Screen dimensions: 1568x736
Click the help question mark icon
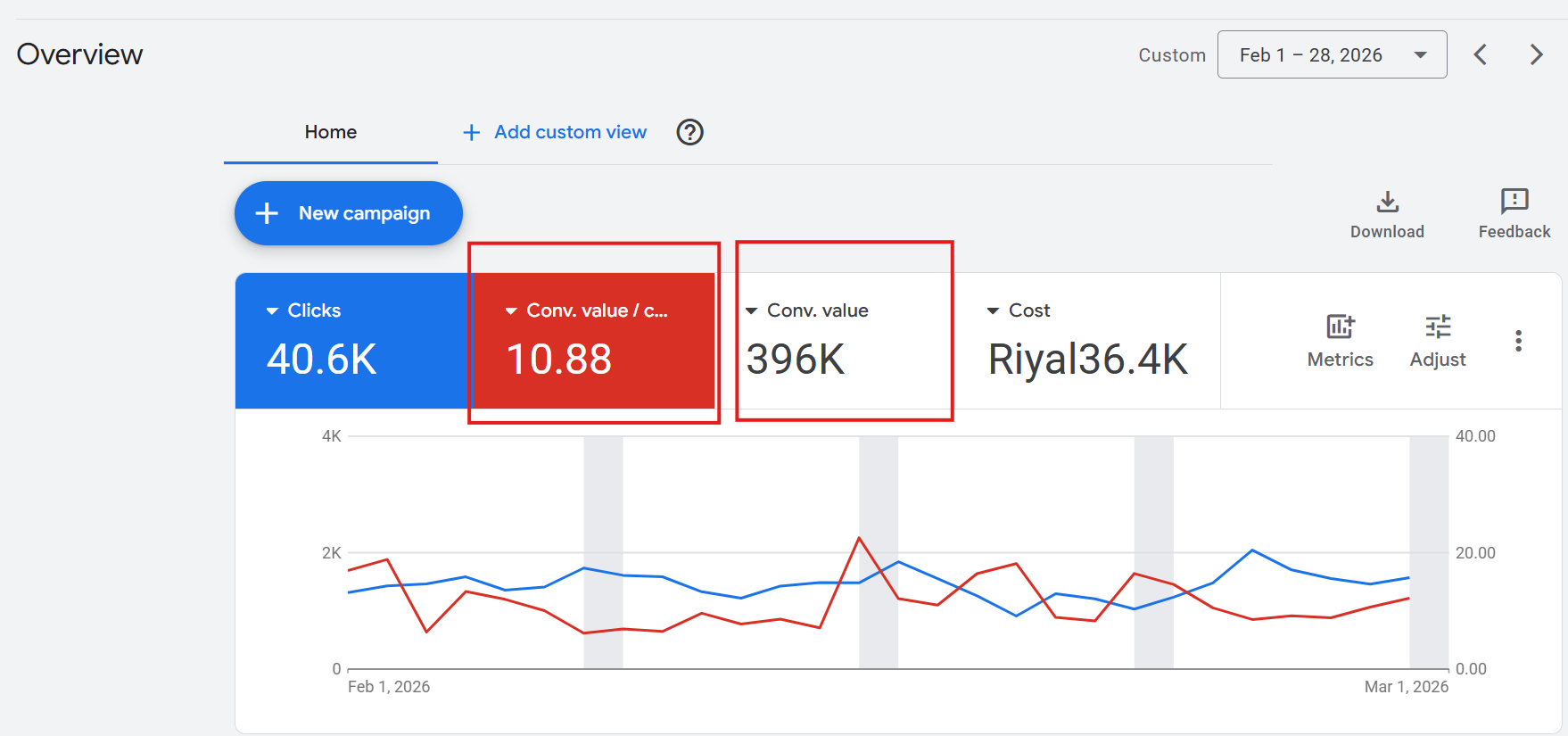pos(689,132)
